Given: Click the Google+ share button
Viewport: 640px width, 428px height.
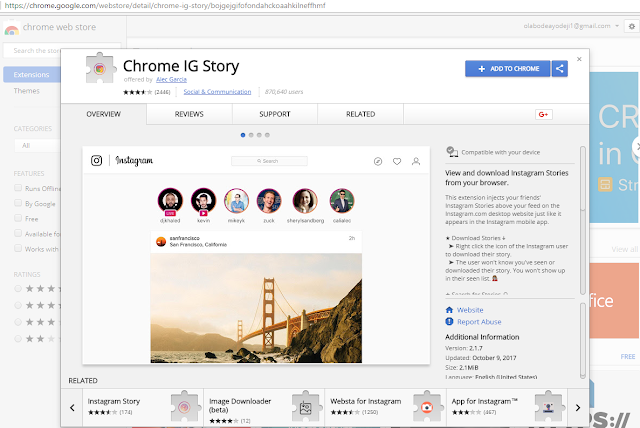Looking at the screenshot, I should pyautogui.click(x=544, y=114).
